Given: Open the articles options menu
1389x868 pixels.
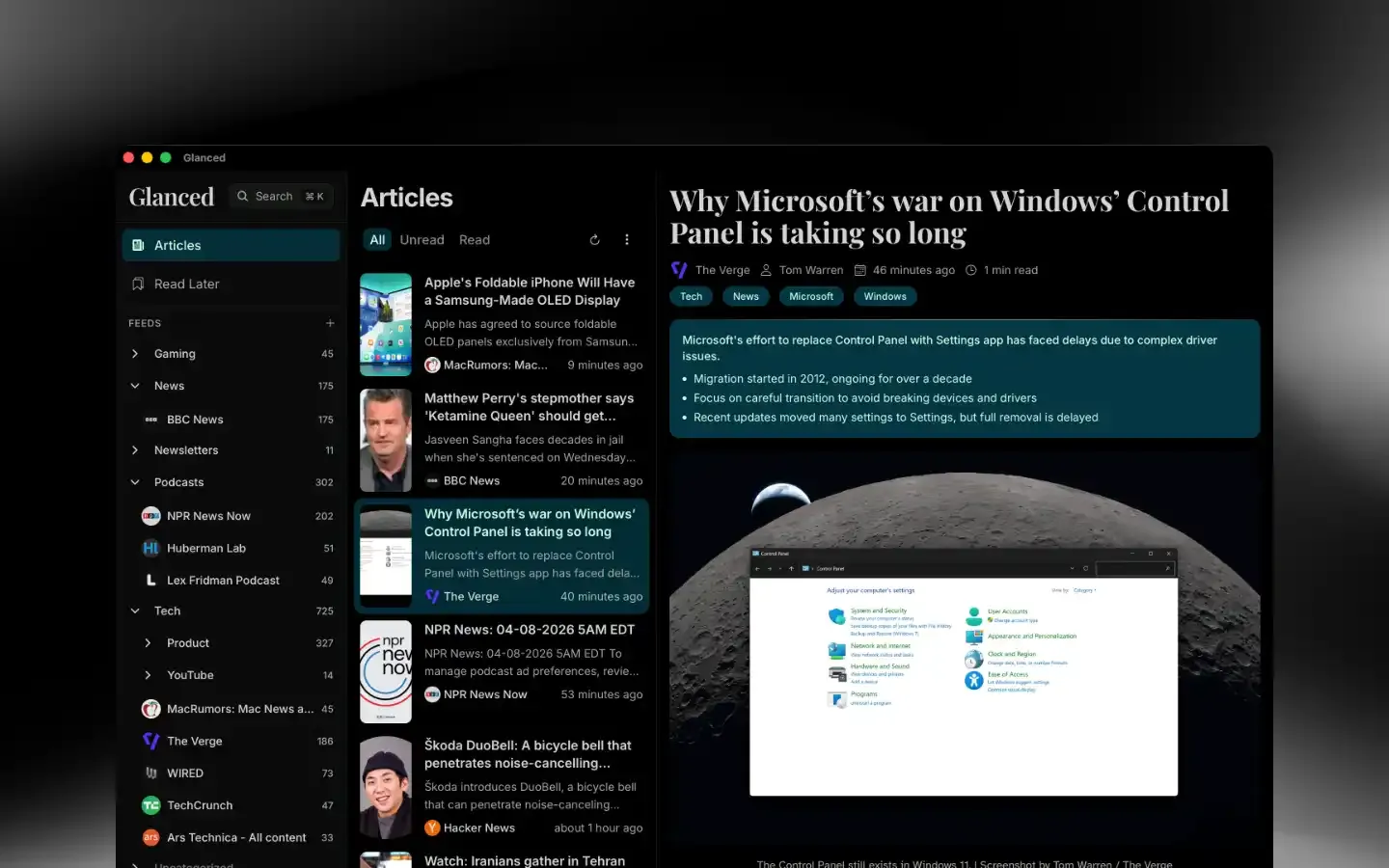Looking at the screenshot, I should tap(627, 239).
